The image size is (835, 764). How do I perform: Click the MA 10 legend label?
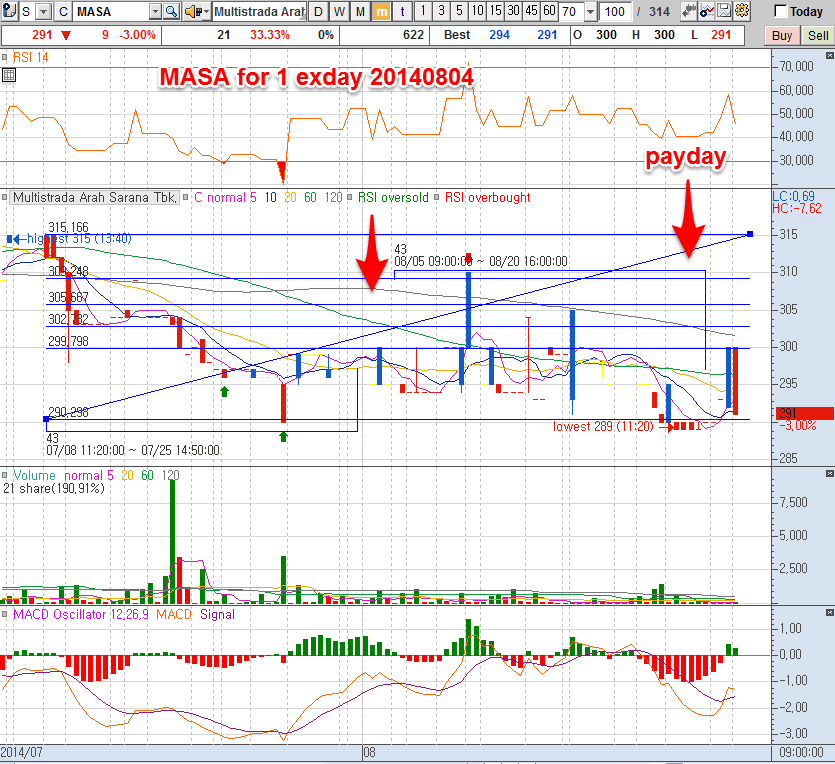pyautogui.click(x=271, y=198)
